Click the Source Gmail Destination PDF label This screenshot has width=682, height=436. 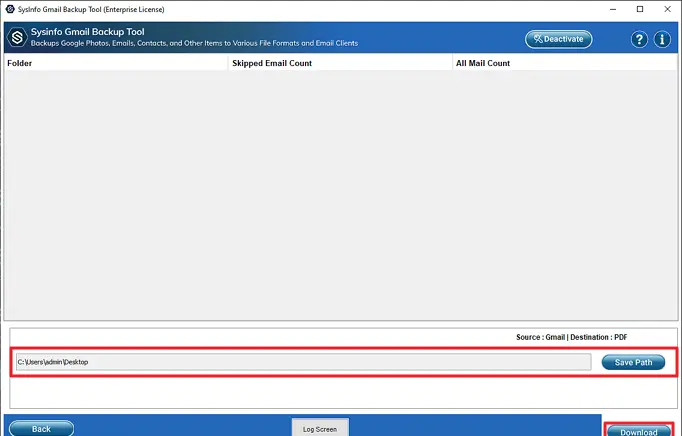(572, 337)
